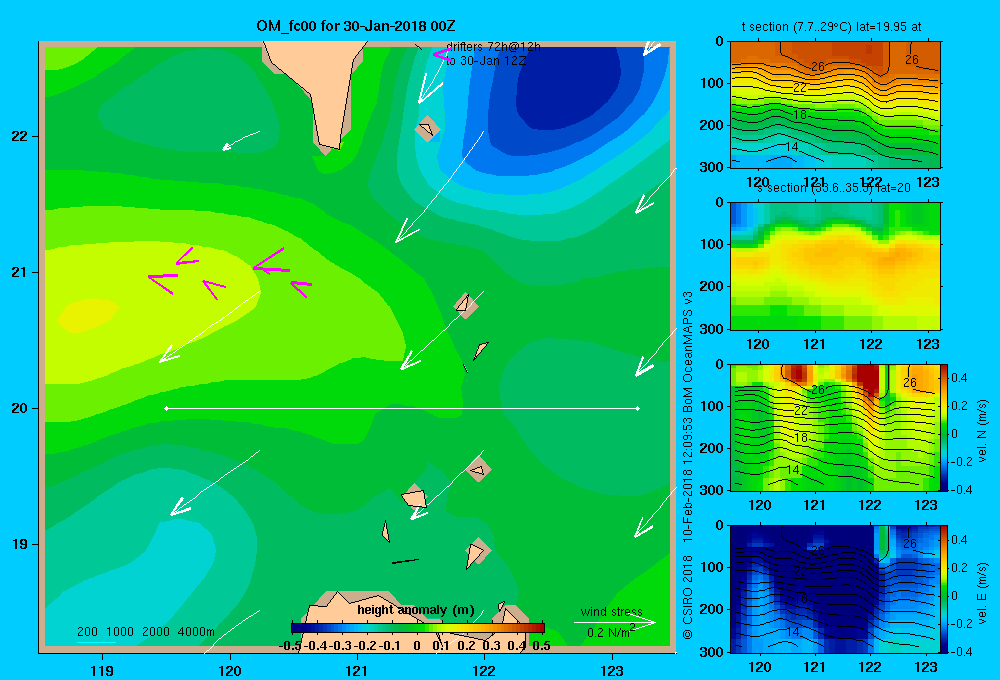This screenshot has width=1000, height=680.
Task: Click the height anomaly (m) legend title
Action: [x=416, y=610]
